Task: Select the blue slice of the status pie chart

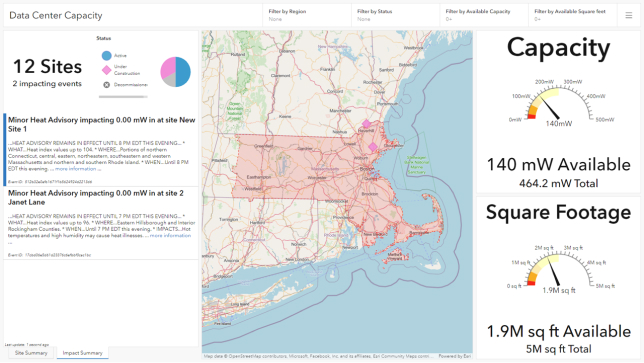Action: point(183,72)
